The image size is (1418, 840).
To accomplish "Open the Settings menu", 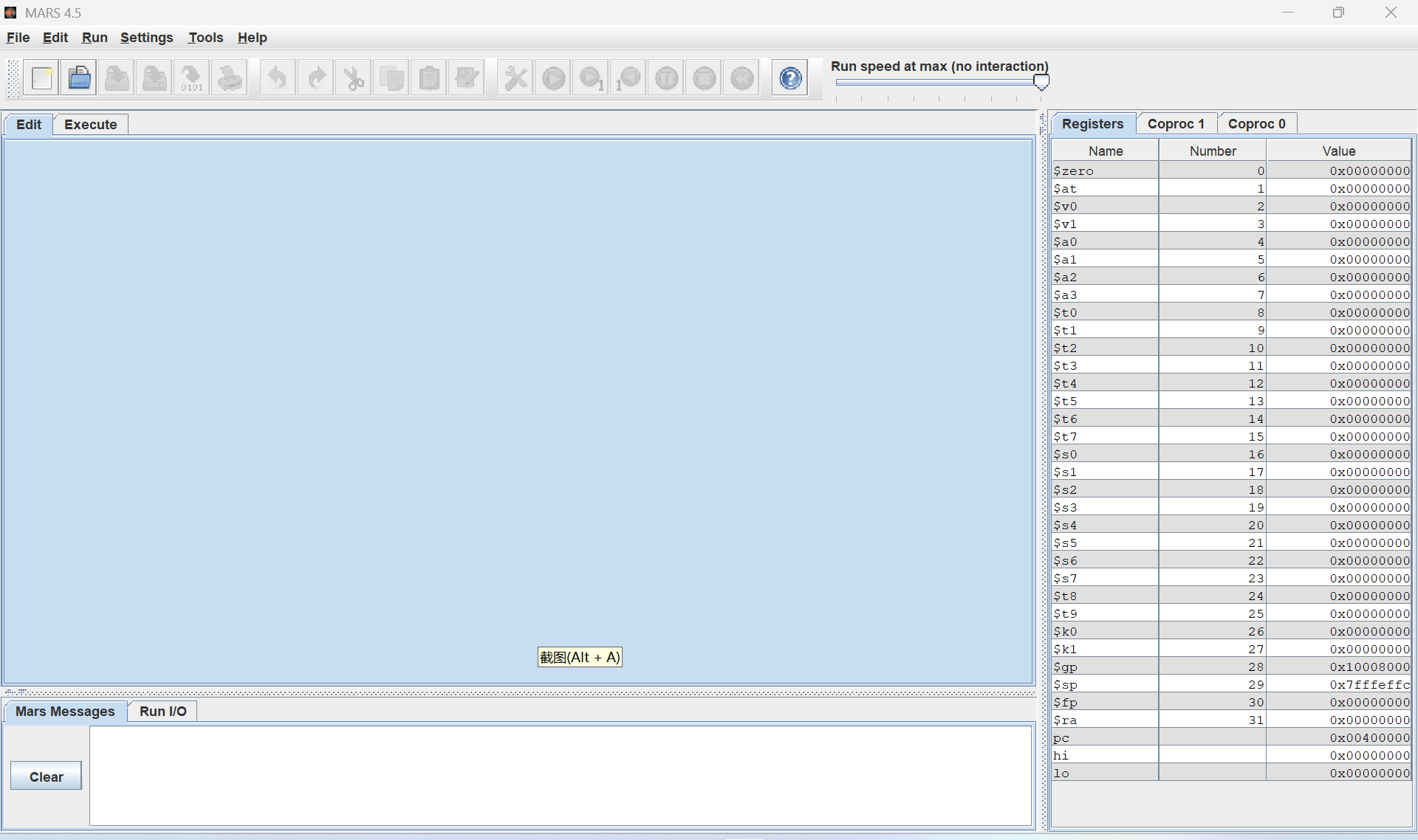I will click(146, 38).
